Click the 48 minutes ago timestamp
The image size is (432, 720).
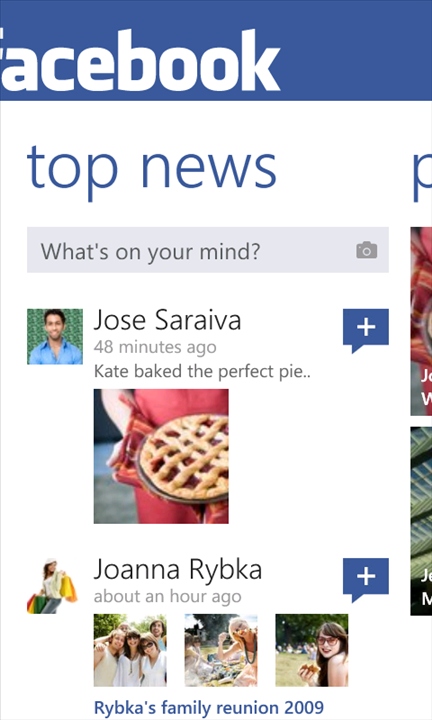[x=155, y=348]
